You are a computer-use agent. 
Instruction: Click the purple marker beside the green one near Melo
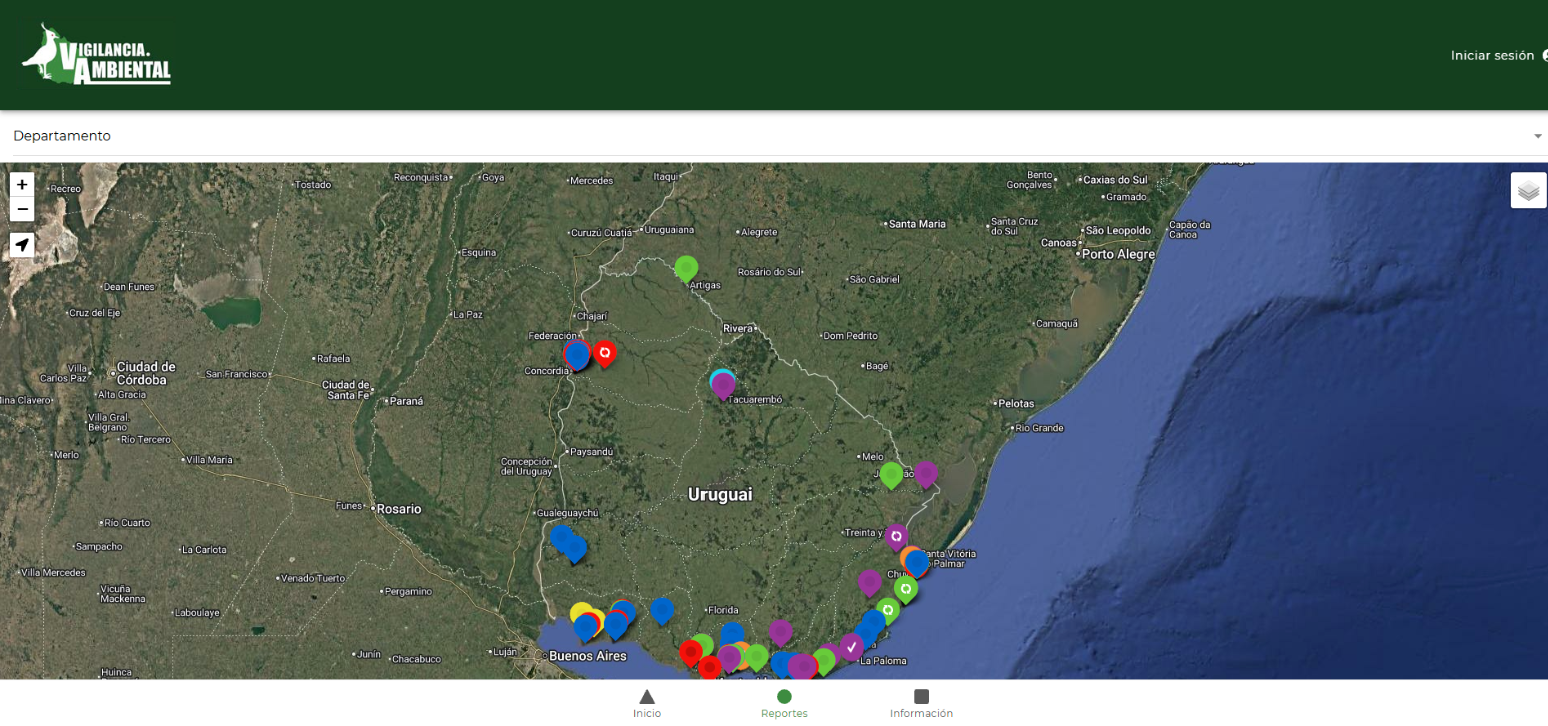(x=925, y=474)
